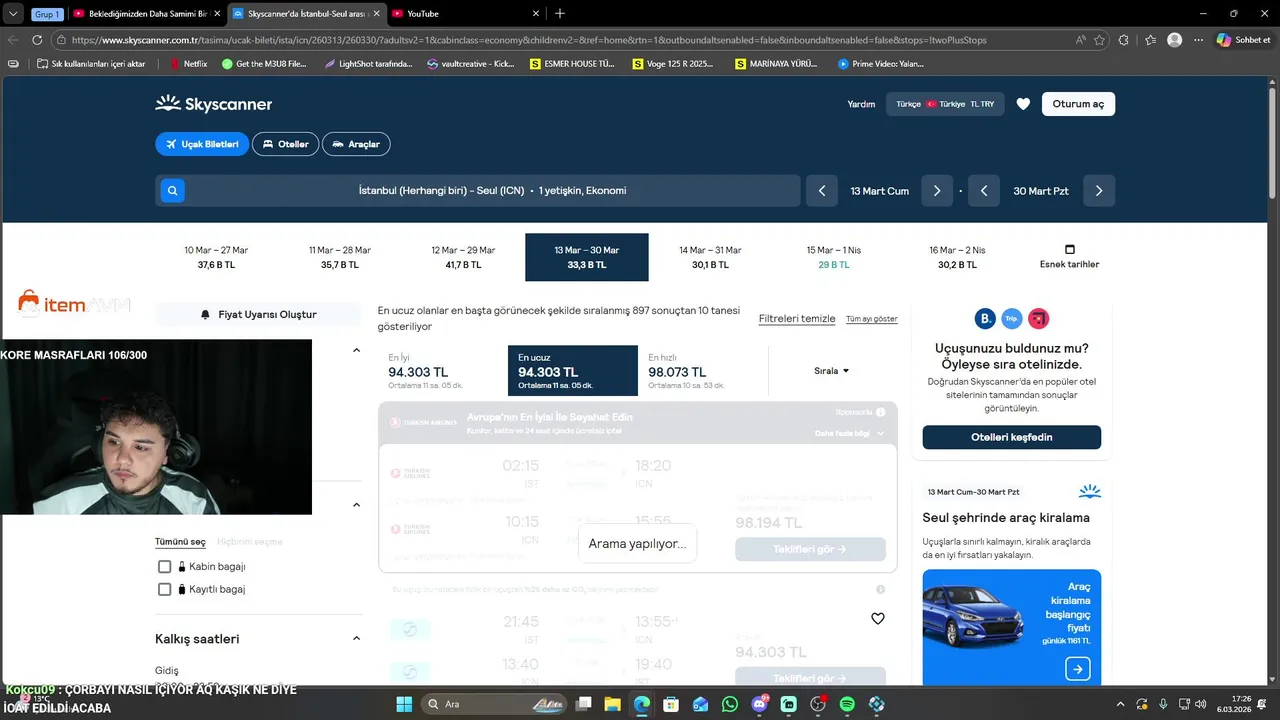This screenshot has width=1280, height=720.
Task: Open Outlook from taskbar
Action: [x=701, y=704]
